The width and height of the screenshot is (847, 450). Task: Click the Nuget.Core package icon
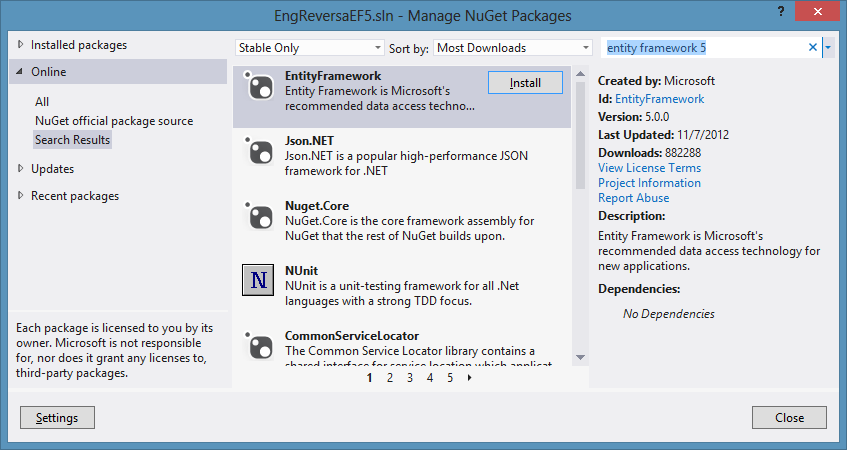click(259, 216)
